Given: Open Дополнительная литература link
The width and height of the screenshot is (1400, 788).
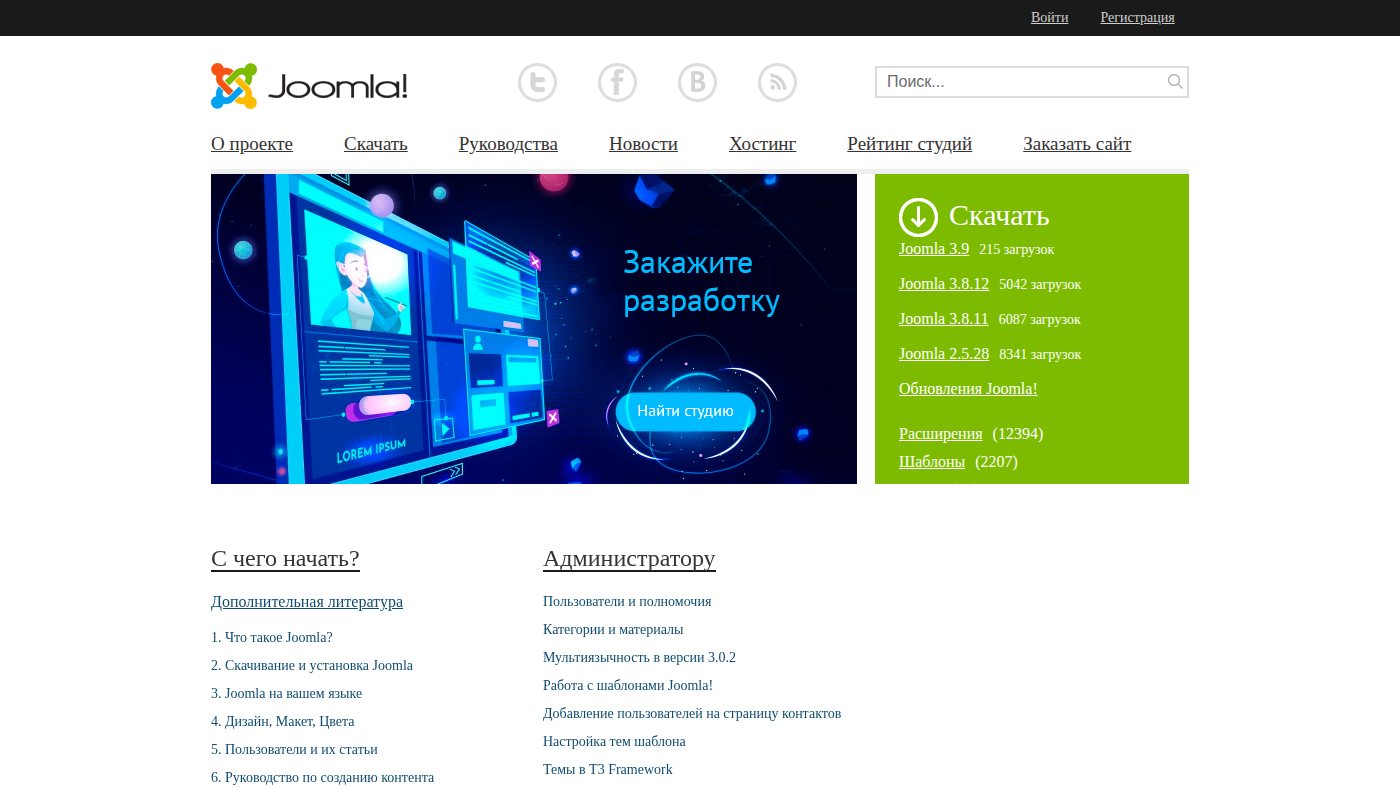Looking at the screenshot, I should click(x=307, y=602).
